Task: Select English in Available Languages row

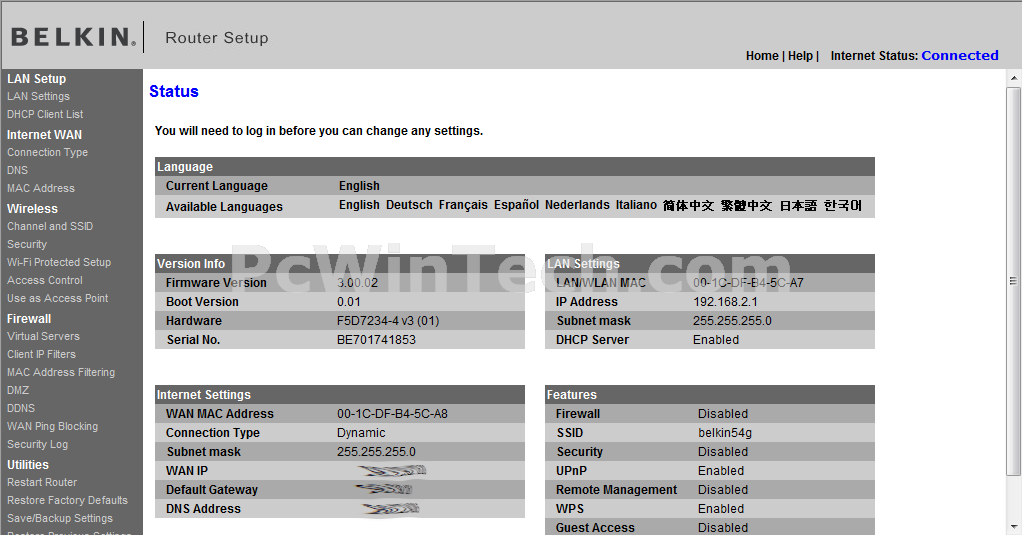Action: (358, 205)
